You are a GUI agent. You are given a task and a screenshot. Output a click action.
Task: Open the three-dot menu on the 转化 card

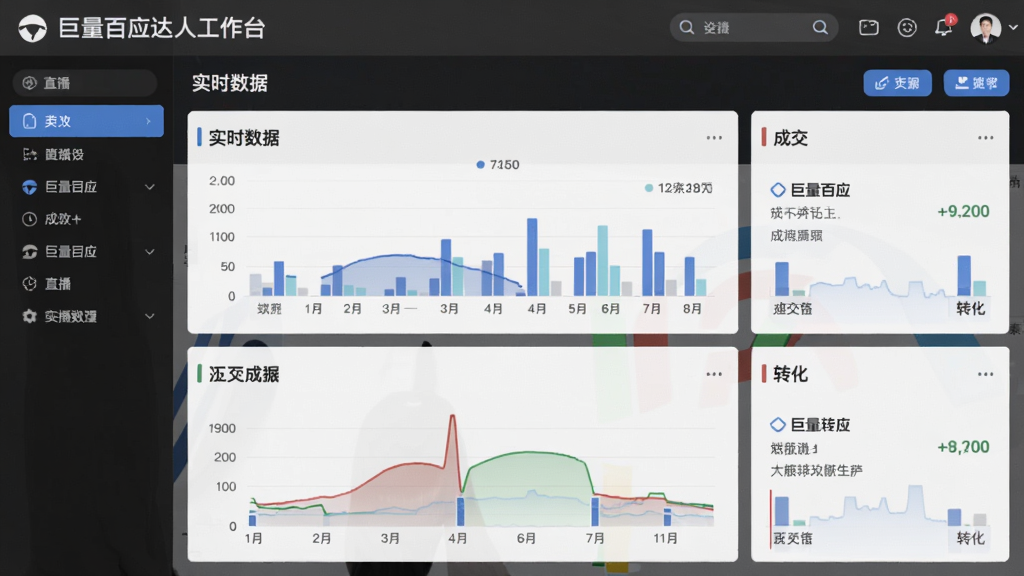tap(985, 374)
